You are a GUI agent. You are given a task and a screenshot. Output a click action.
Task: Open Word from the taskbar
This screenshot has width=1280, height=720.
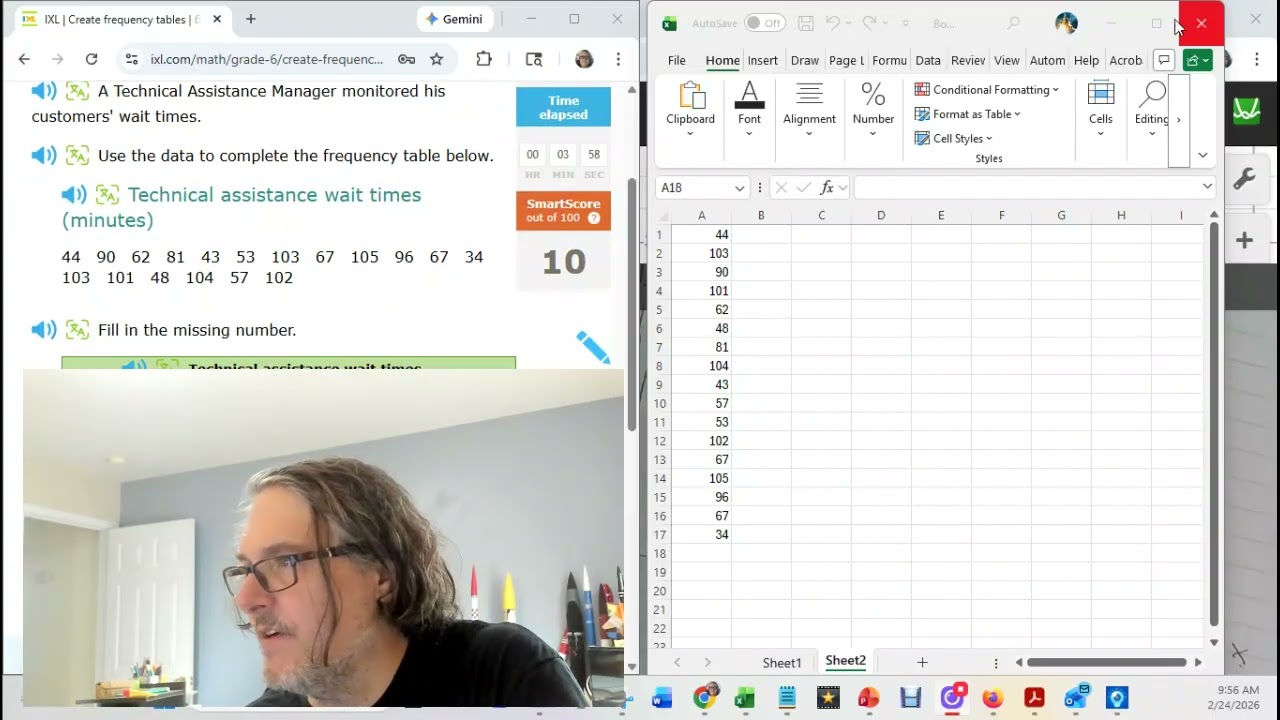click(662, 698)
